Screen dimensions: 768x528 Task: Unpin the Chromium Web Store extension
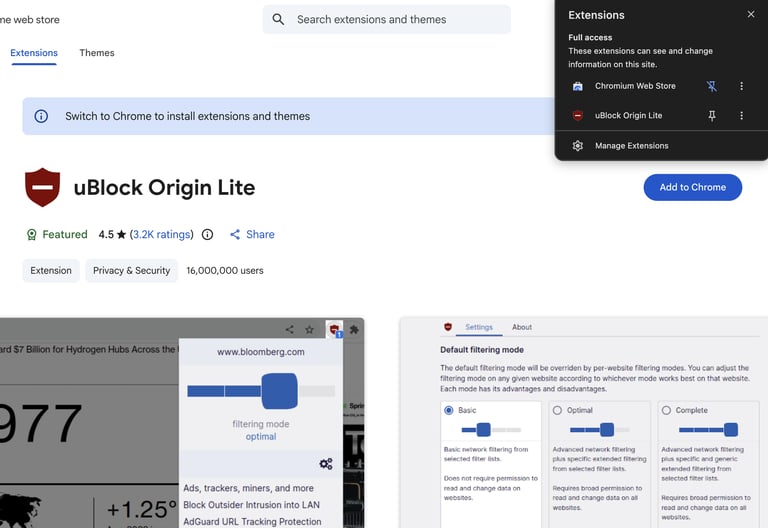point(712,86)
